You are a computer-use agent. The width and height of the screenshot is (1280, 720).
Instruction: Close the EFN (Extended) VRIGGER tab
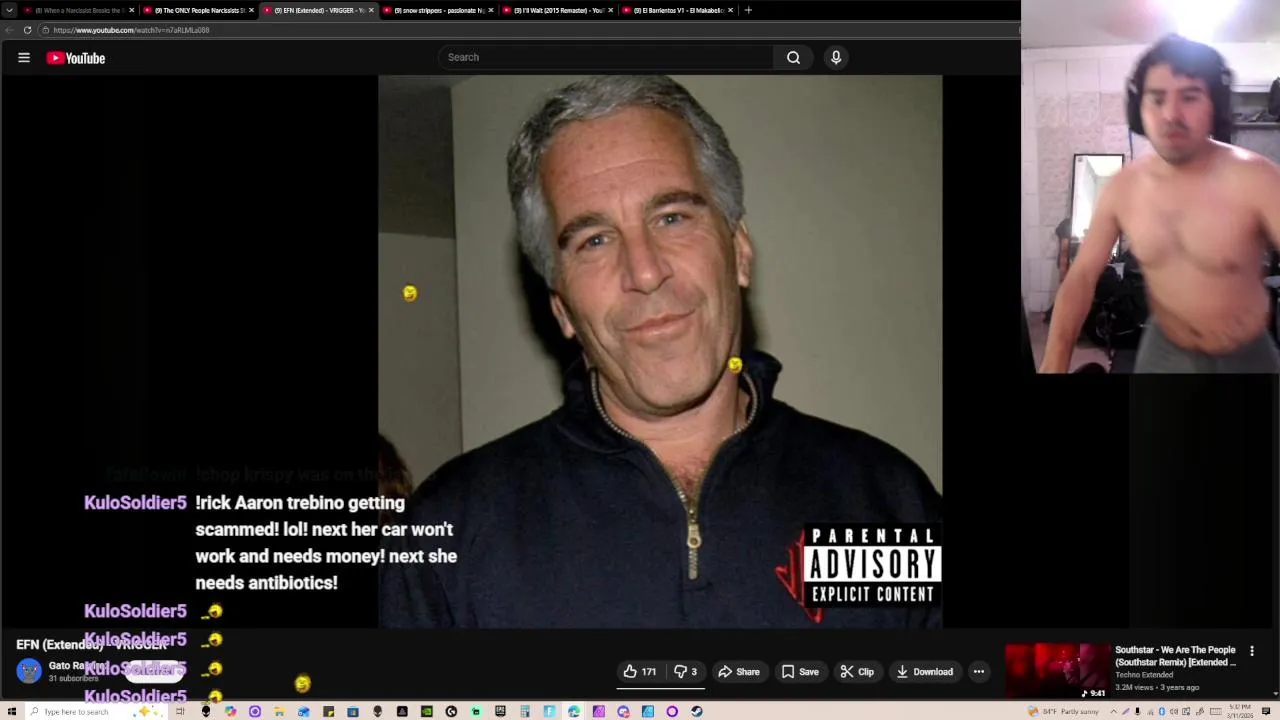(371, 10)
